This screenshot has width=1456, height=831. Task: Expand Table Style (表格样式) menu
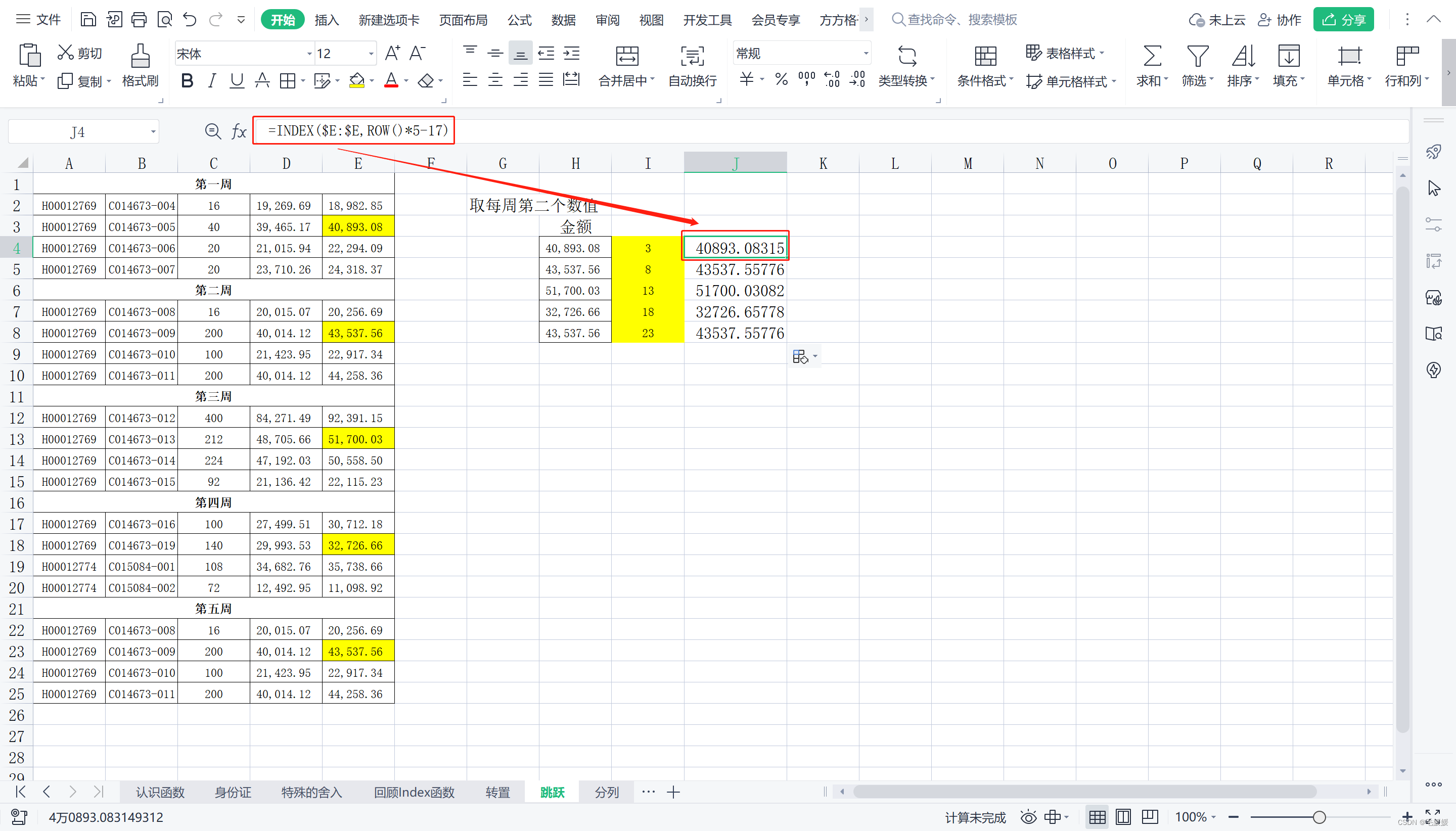pyautogui.click(x=1102, y=53)
